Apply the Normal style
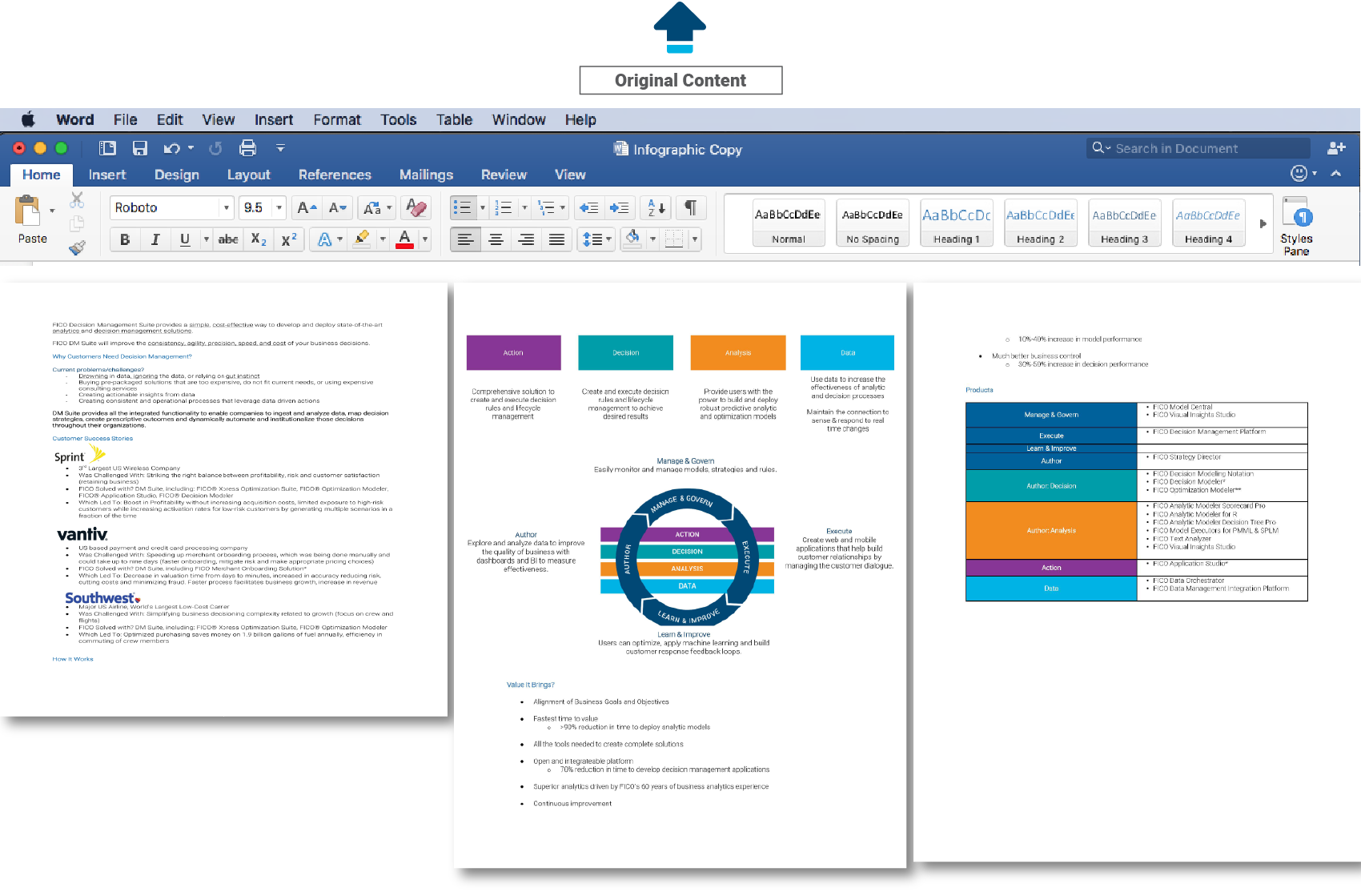The image size is (1361, 896). [789, 223]
